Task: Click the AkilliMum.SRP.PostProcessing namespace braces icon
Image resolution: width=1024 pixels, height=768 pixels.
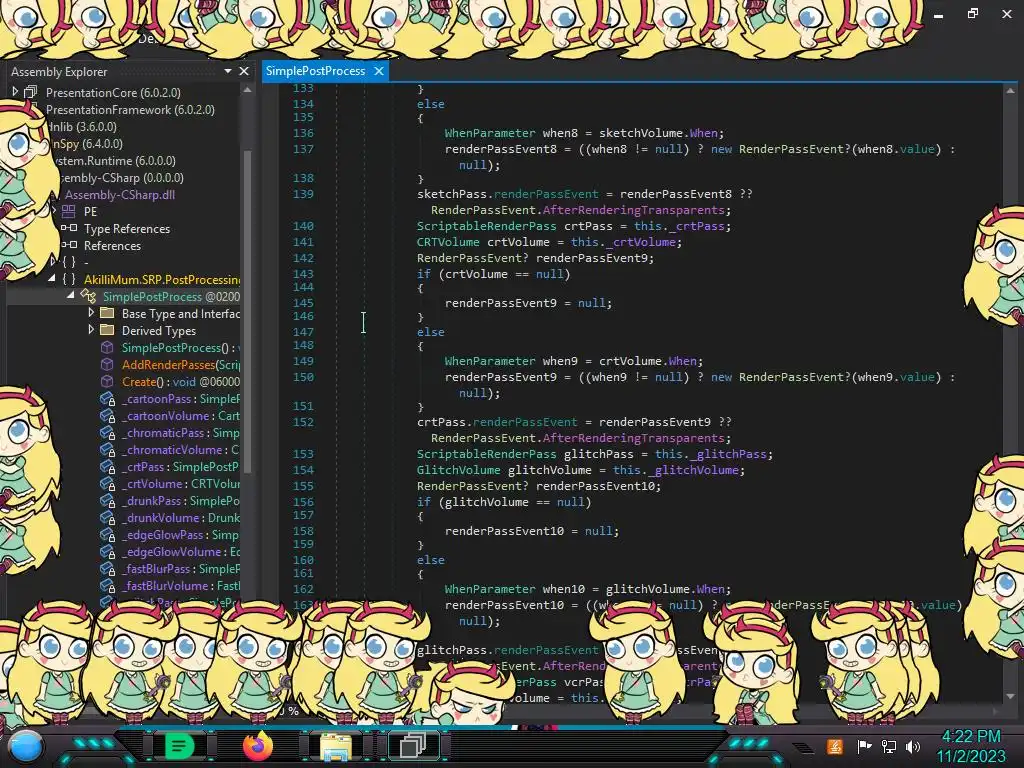Action: tap(69, 279)
